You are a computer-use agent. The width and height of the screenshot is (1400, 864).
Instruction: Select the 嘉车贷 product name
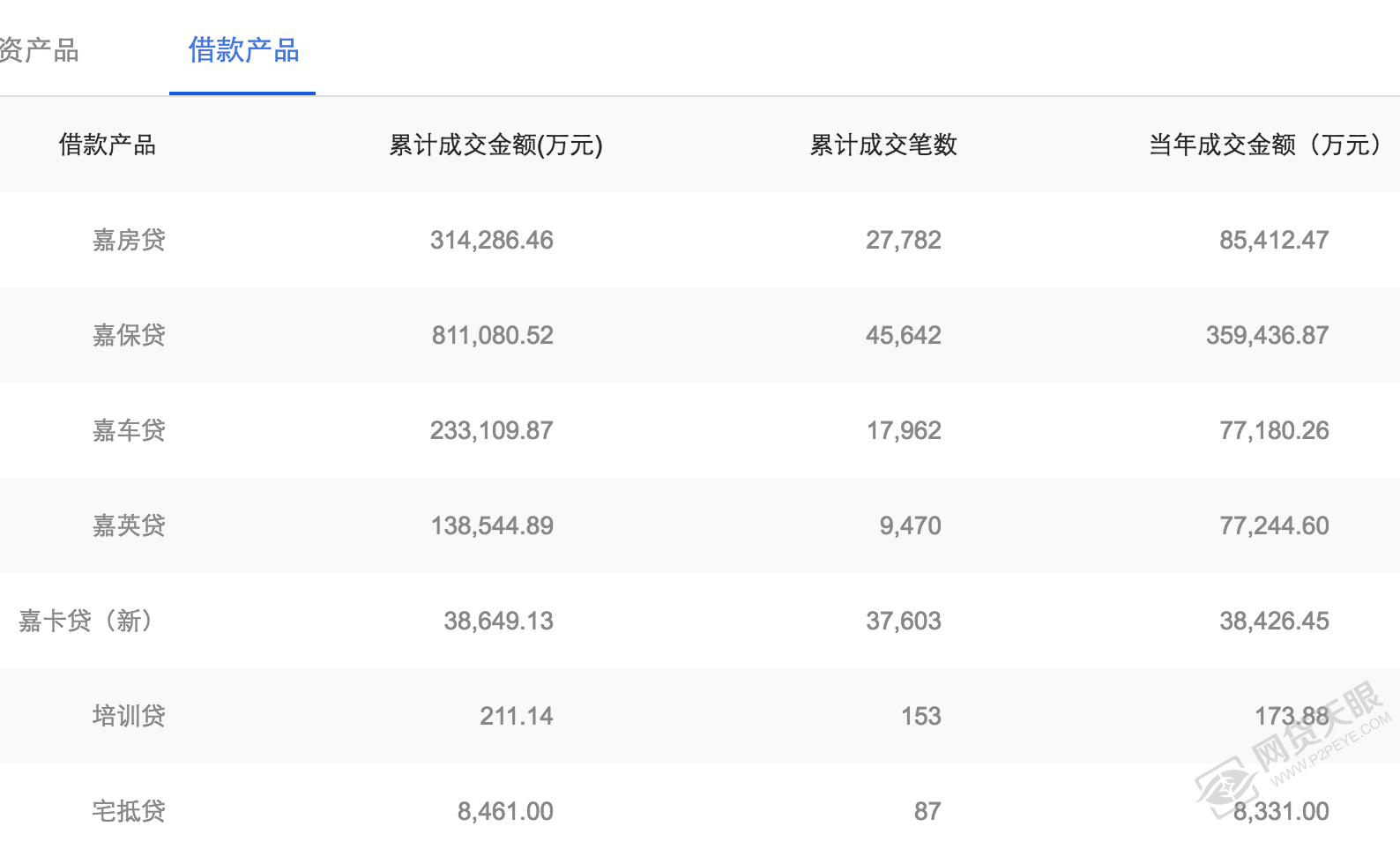129,430
